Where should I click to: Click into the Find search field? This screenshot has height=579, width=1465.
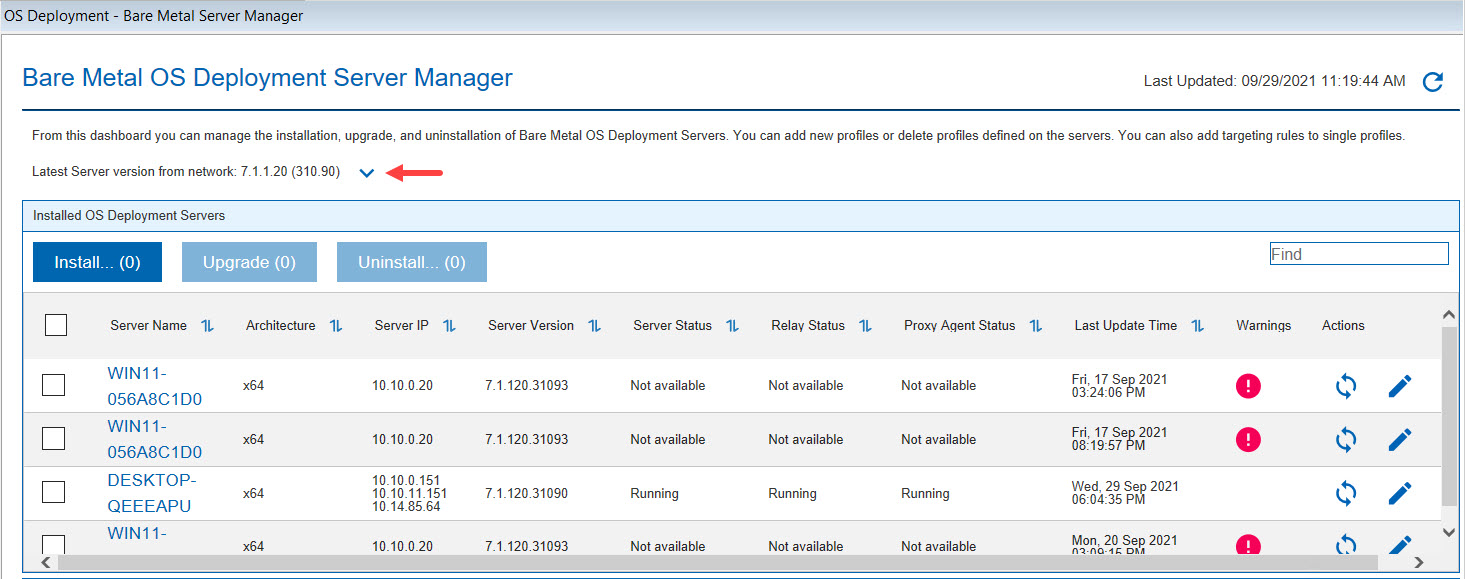point(1358,254)
